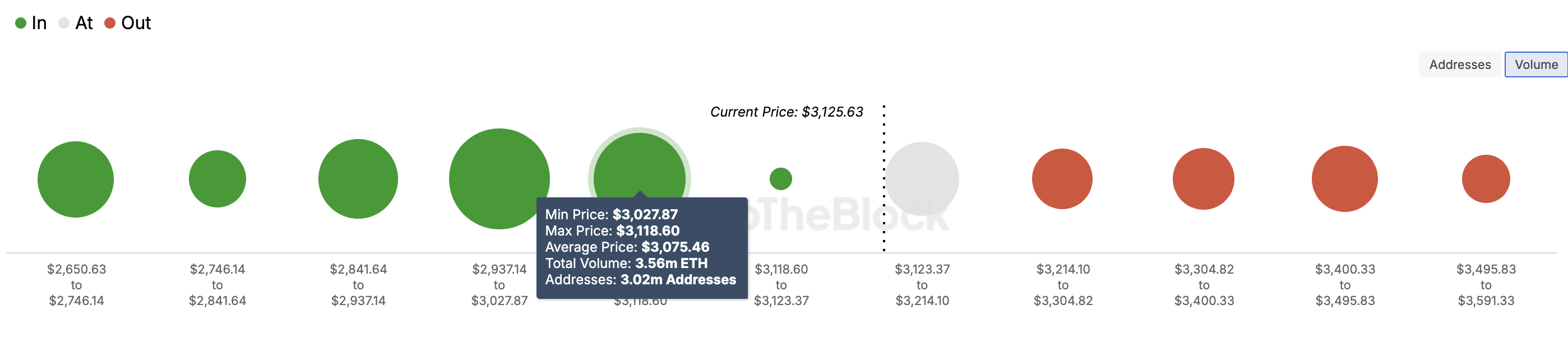Click the smallest green bubble near $3,118.60
Screen dimensions: 1568x337
click(x=782, y=178)
